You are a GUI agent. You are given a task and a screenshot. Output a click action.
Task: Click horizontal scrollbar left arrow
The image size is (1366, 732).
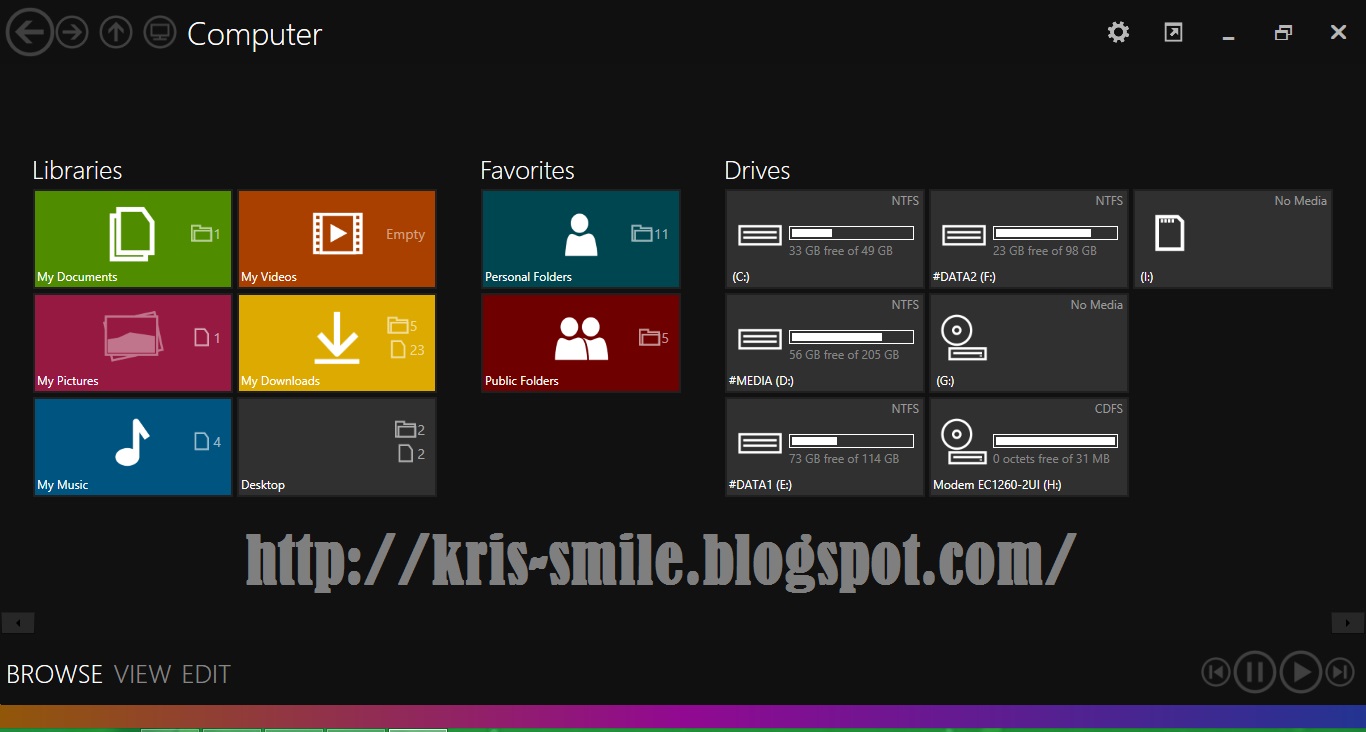point(18,623)
